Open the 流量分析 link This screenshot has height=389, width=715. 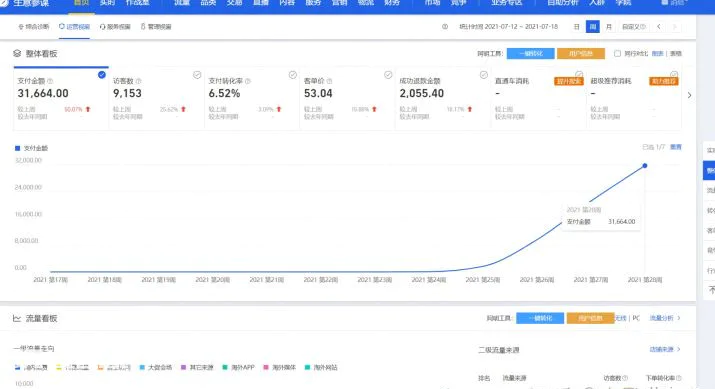pos(665,318)
